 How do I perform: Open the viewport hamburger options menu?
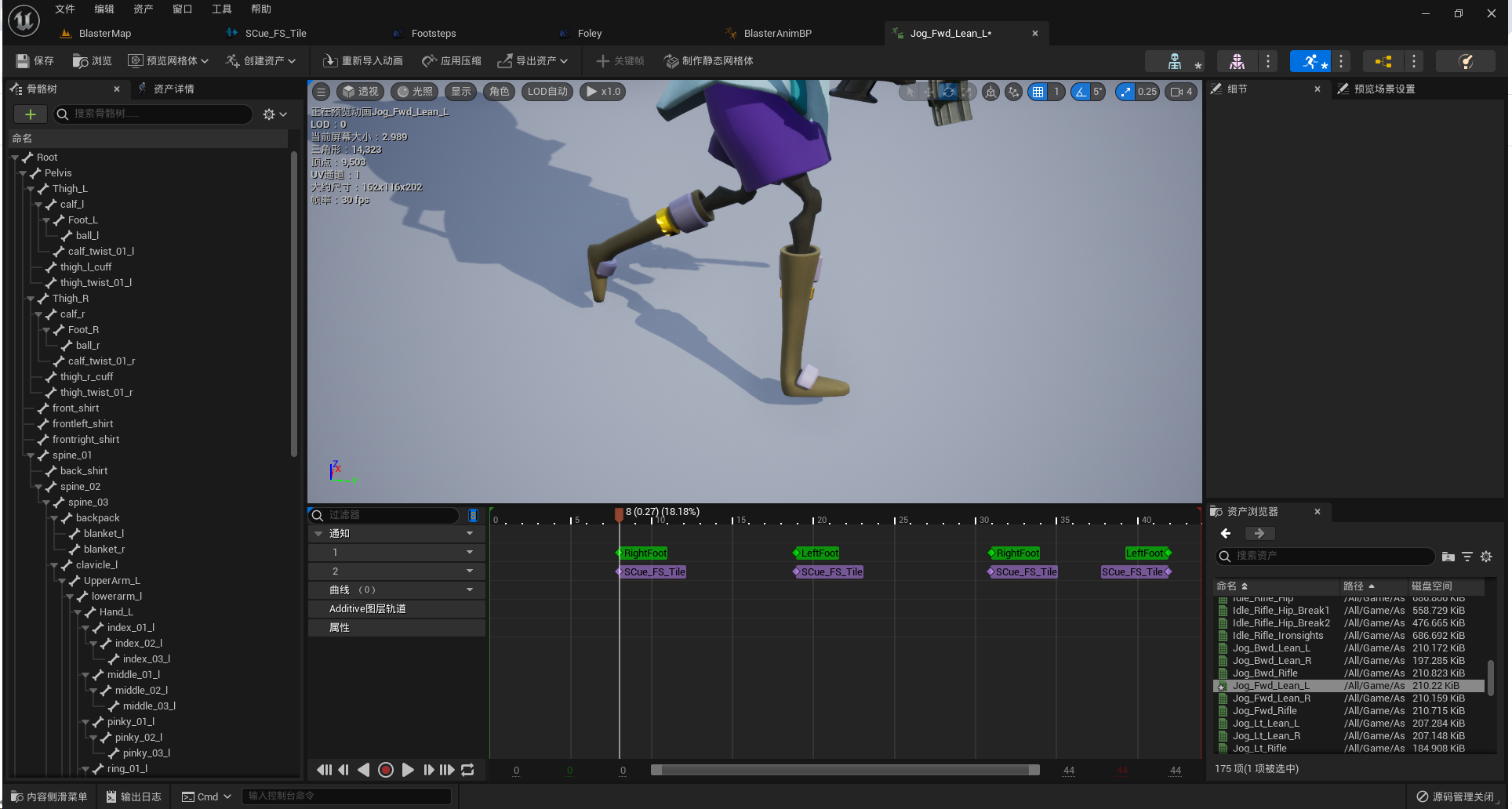(322, 92)
